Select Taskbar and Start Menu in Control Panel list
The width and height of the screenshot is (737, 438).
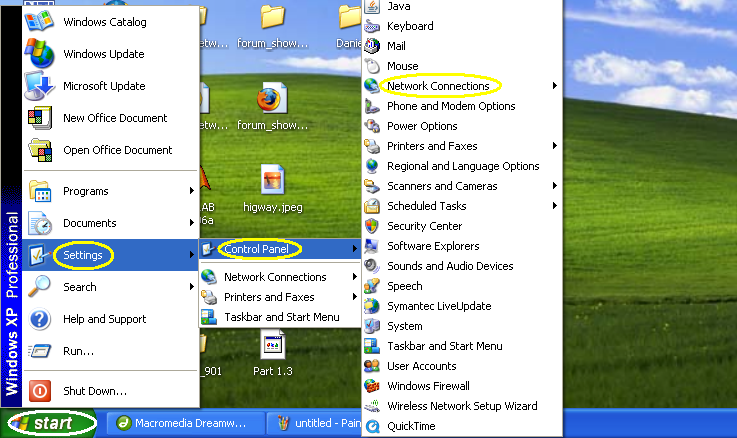click(x=463, y=346)
